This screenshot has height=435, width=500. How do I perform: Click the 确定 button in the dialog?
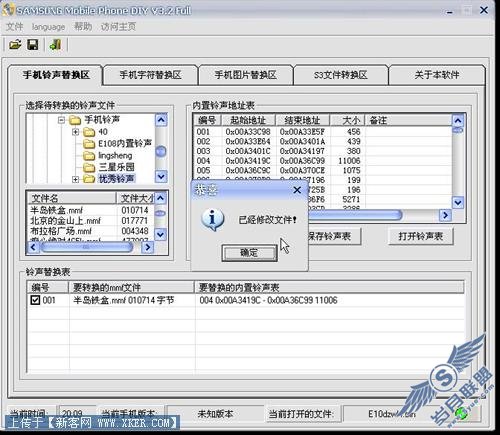249,253
